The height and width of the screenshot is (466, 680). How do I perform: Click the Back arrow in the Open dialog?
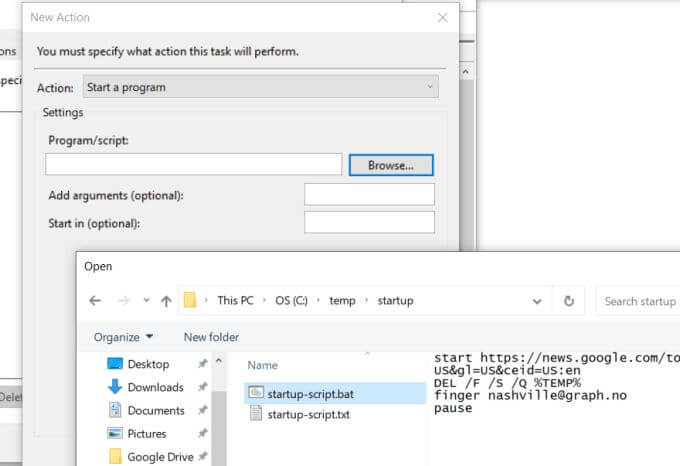point(95,300)
